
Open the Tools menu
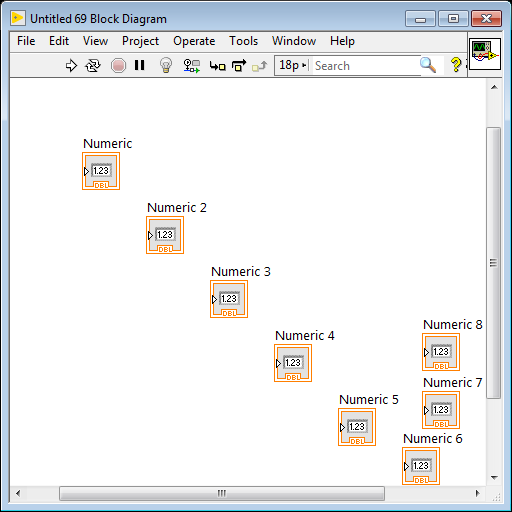pyautogui.click(x=244, y=41)
